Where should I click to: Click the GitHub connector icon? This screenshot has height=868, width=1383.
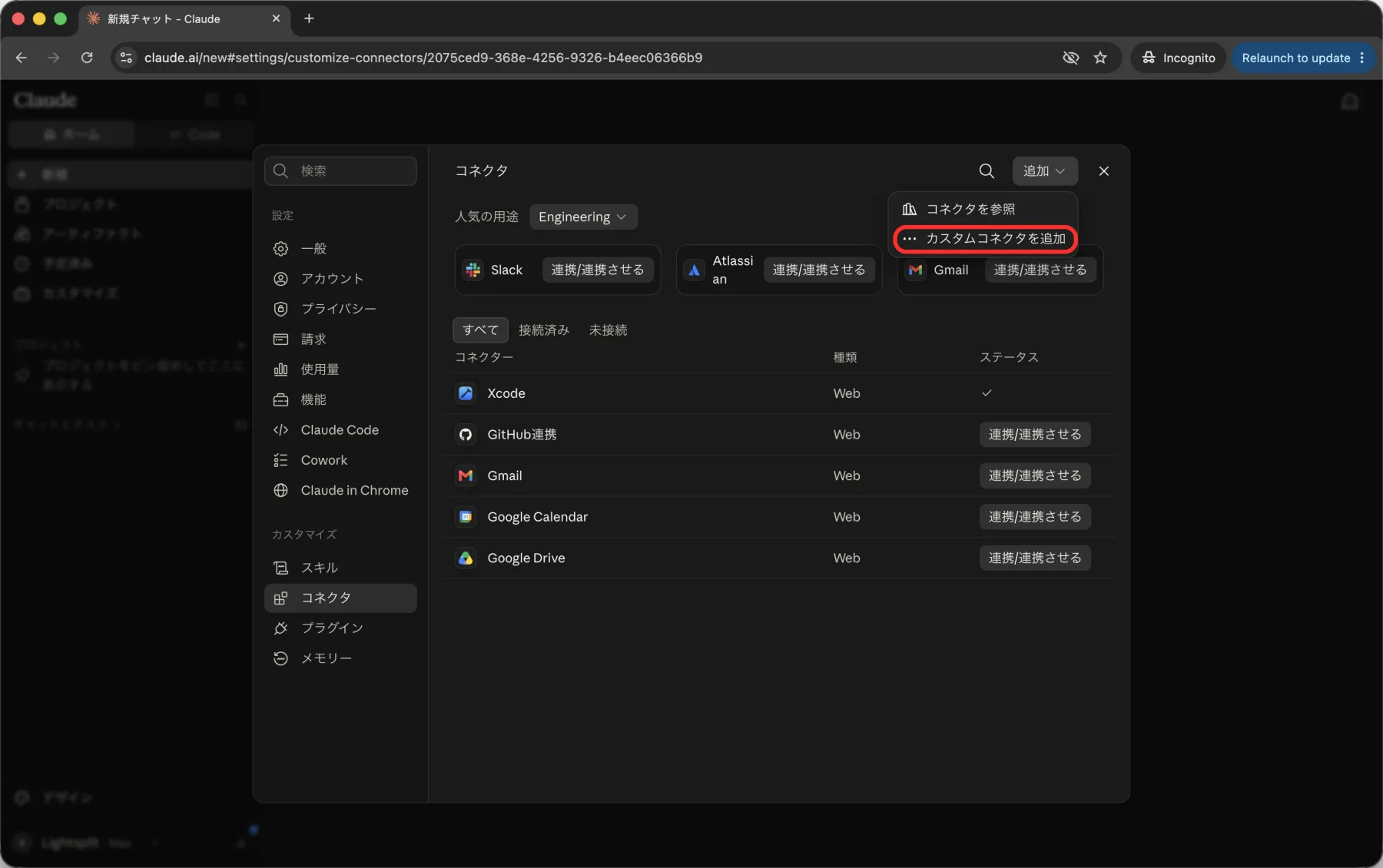click(466, 435)
